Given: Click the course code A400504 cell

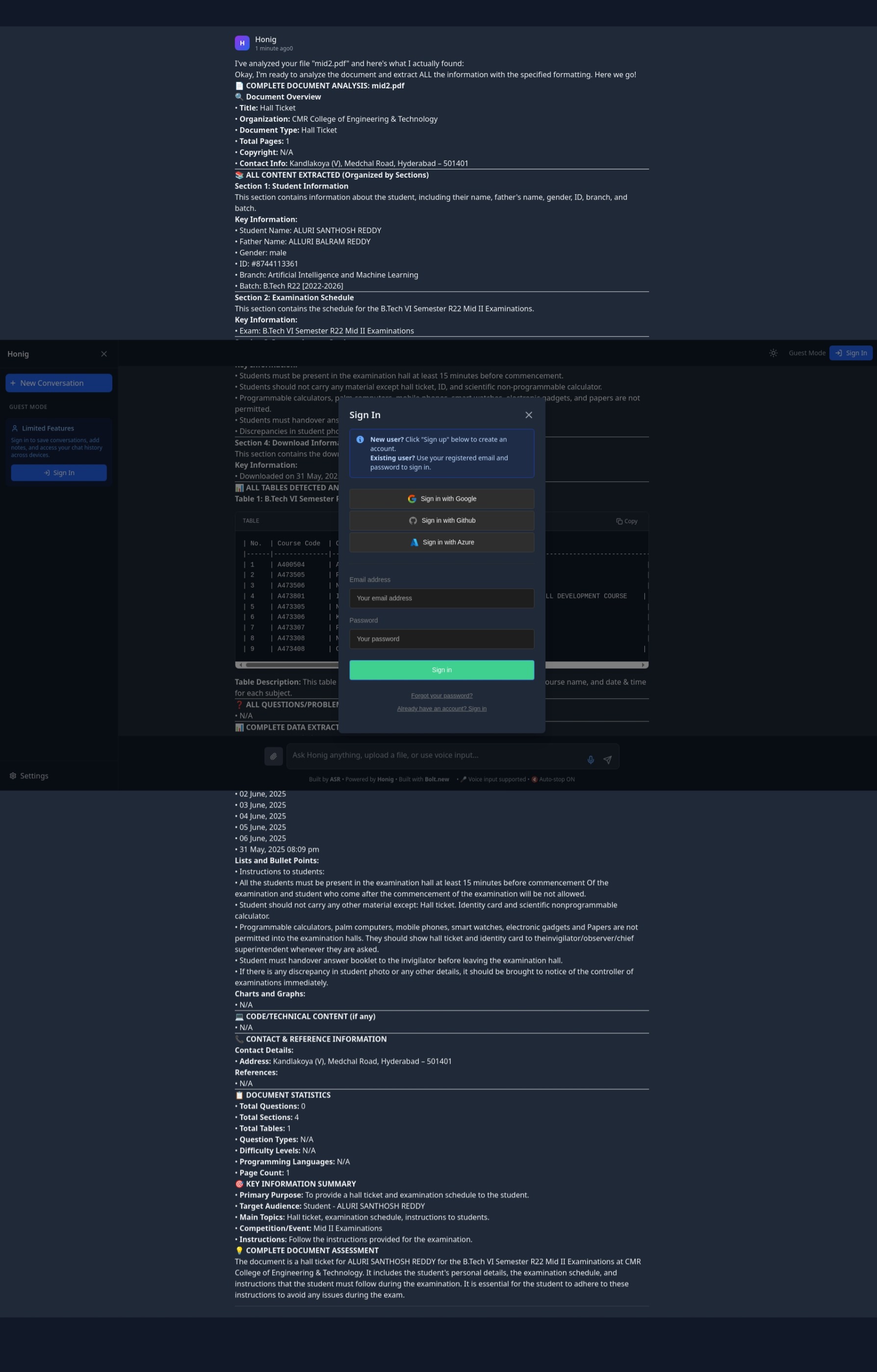Looking at the screenshot, I should (291, 564).
